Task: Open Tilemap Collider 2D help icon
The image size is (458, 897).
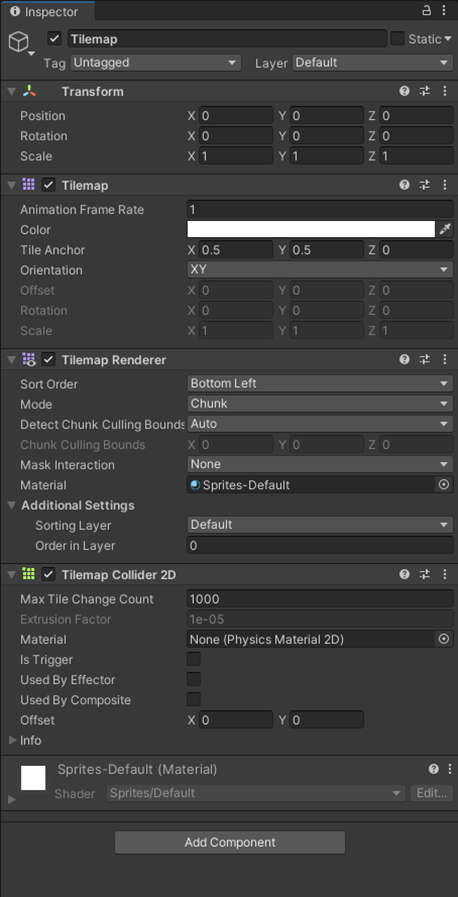Action: pyautogui.click(x=405, y=574)
